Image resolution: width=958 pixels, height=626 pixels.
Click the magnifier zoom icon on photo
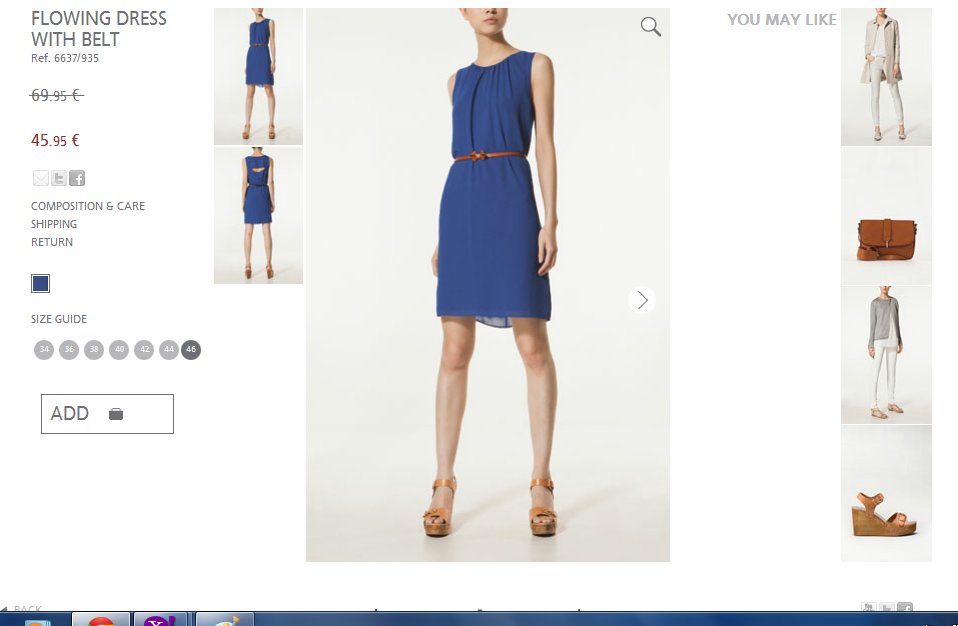point(650,27)
